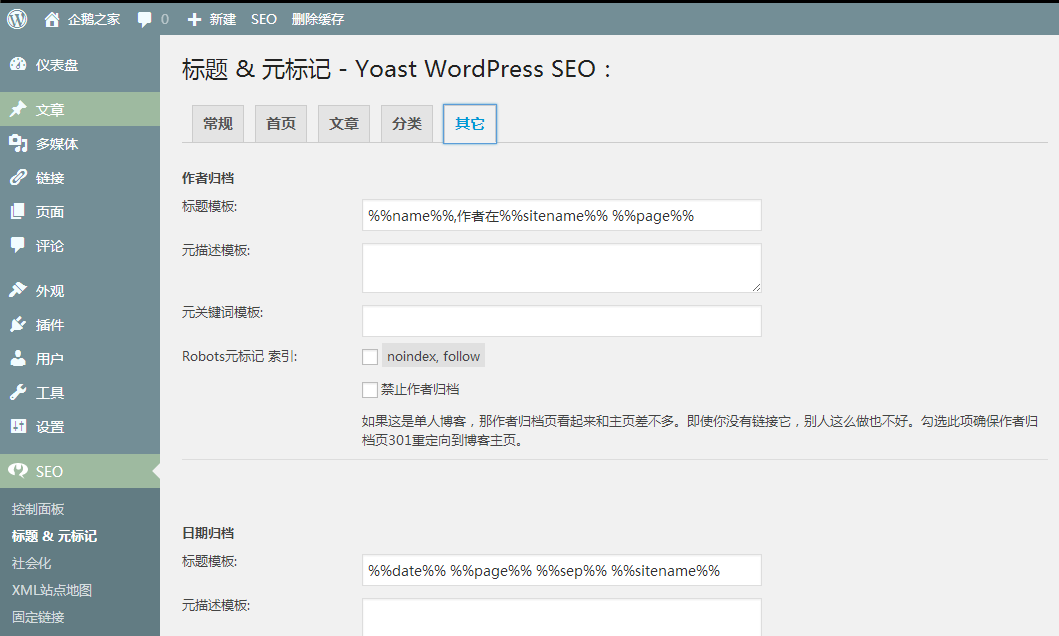Open the 文章 settings tab
The height and width of the screenshot is (636, 1059).
tap(344, 124)
